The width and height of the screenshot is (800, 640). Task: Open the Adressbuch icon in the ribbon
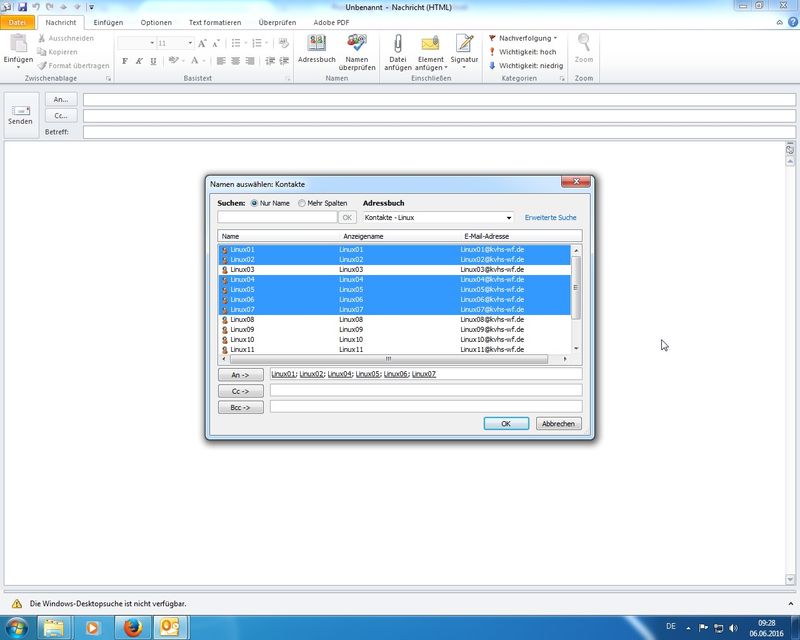coord(316,44)
